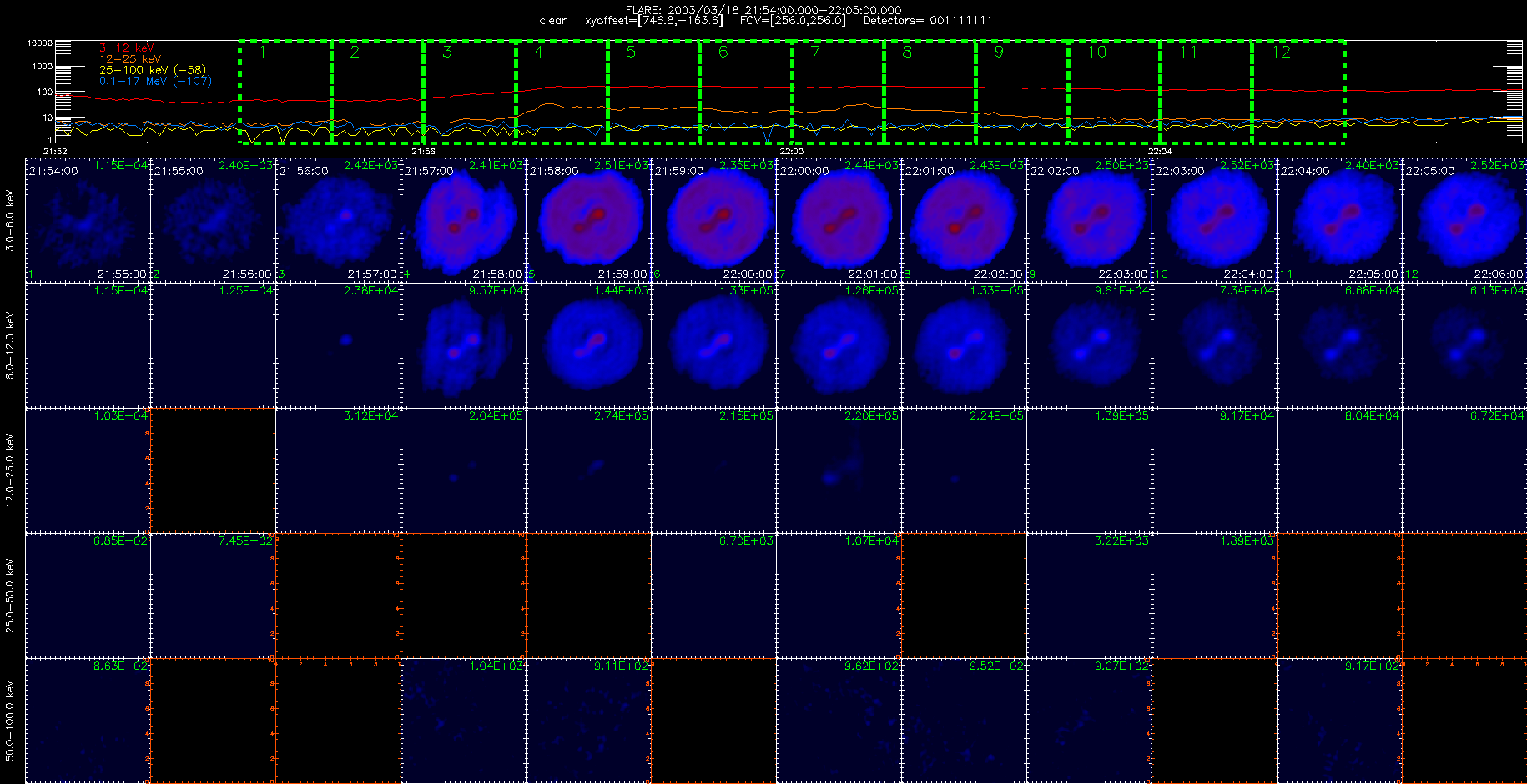Click the Detectors= 001111111 text
Screen dimensions: 1527x784
pos(928,20)
